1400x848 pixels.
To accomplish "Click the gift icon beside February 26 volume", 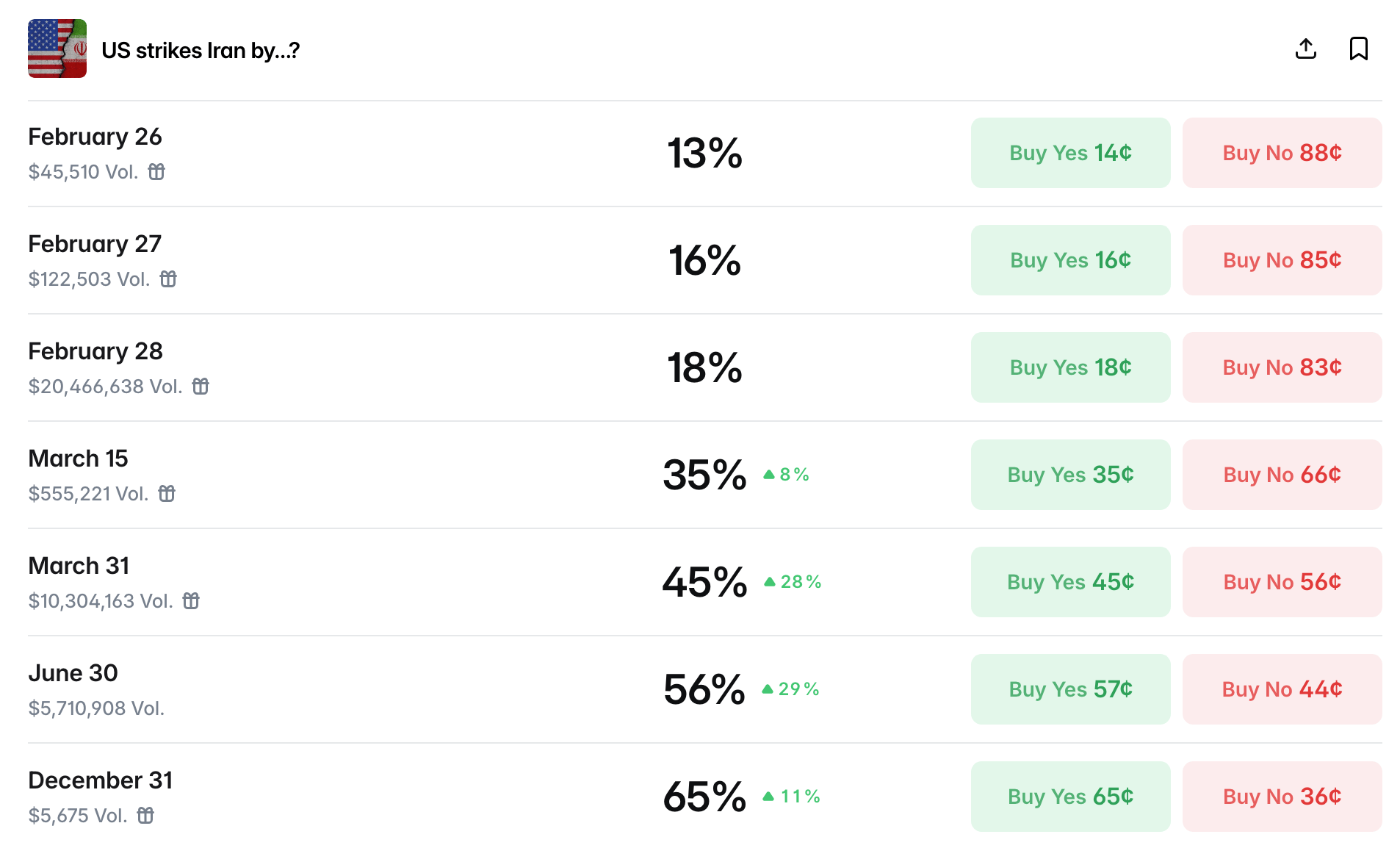I will coord(156,172).
